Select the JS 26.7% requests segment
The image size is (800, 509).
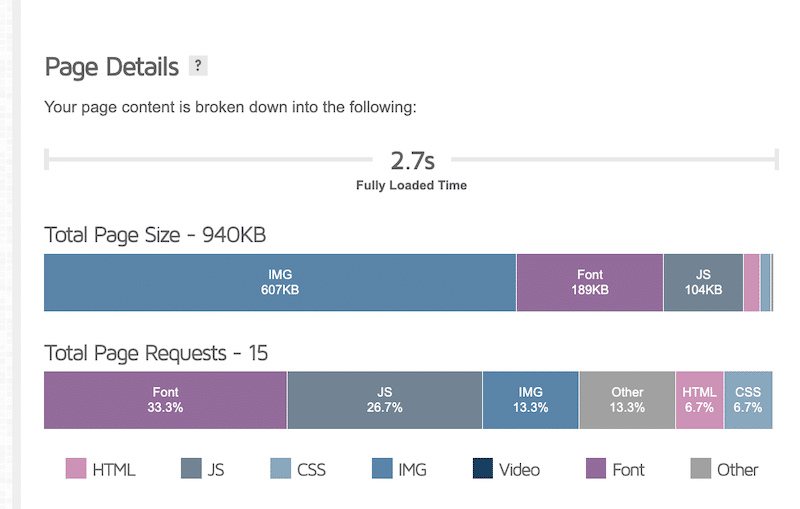click(x=384, y=400)
